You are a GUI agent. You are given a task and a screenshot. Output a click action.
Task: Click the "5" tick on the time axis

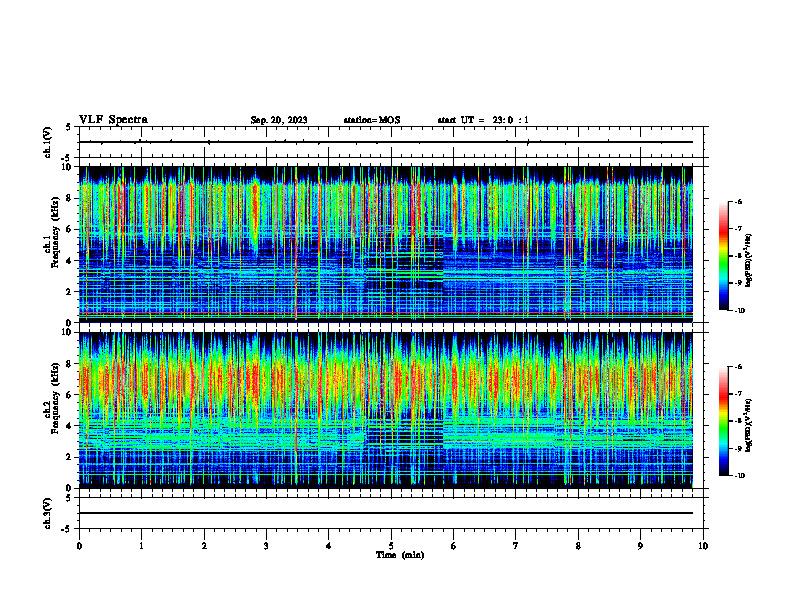(391, 546)
